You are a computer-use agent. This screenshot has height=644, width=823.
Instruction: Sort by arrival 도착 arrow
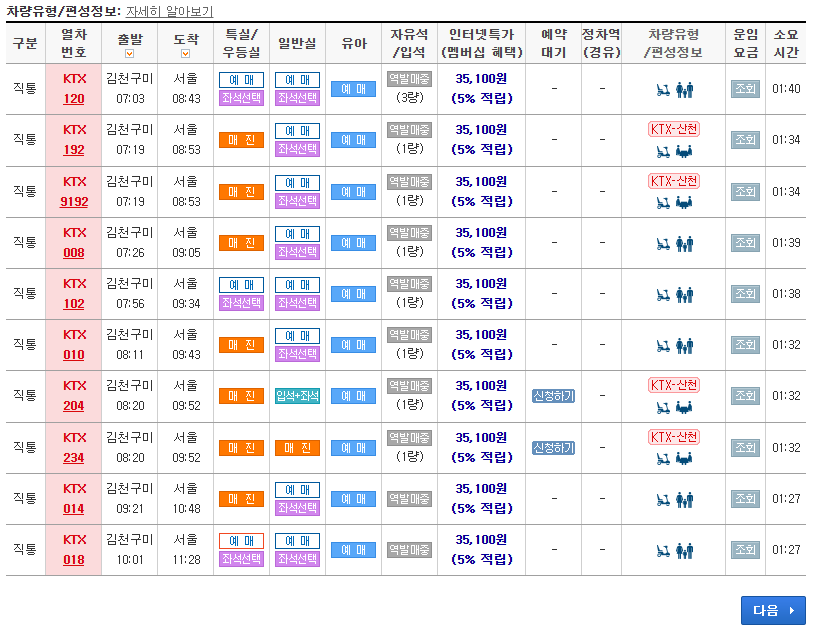pyautogui.click(x=185, y=54)
